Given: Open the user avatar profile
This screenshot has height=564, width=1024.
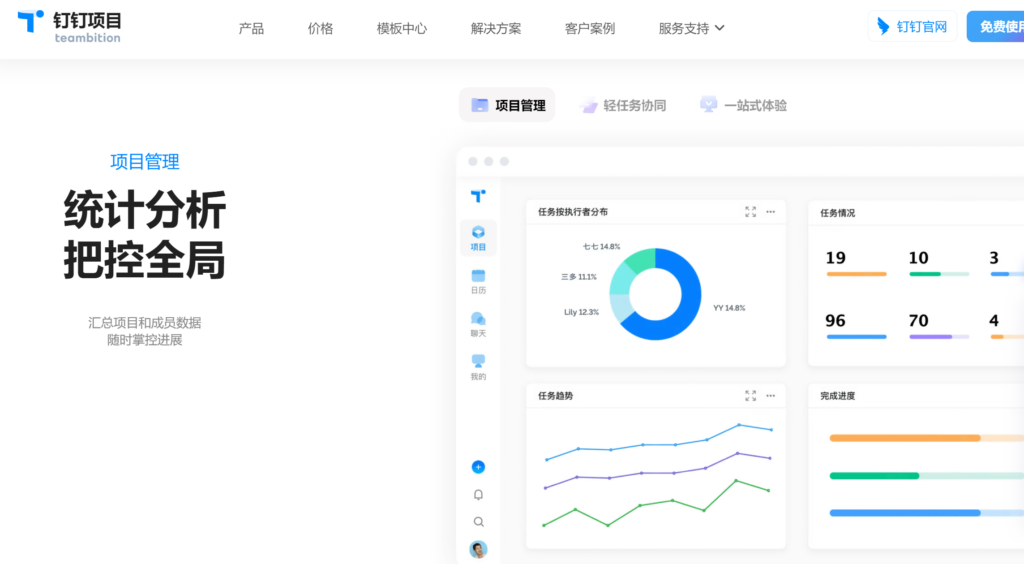Looking at the screenshot, I should click(x=478, y=549).
